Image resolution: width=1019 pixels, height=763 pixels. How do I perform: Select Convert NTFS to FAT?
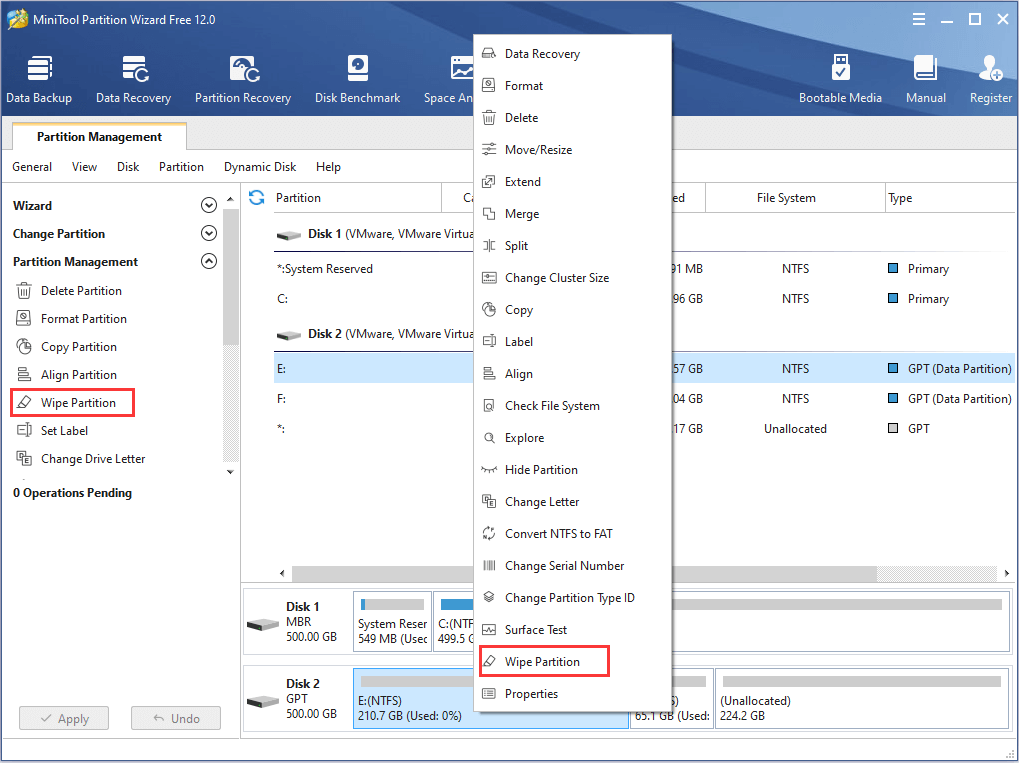[x=572, y=534]
